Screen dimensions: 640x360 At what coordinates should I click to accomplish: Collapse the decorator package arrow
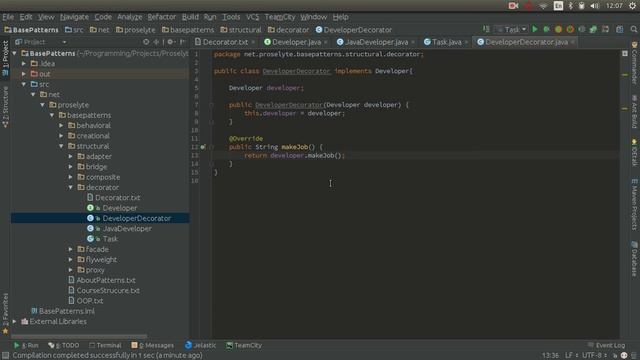(x=71, y=187)
